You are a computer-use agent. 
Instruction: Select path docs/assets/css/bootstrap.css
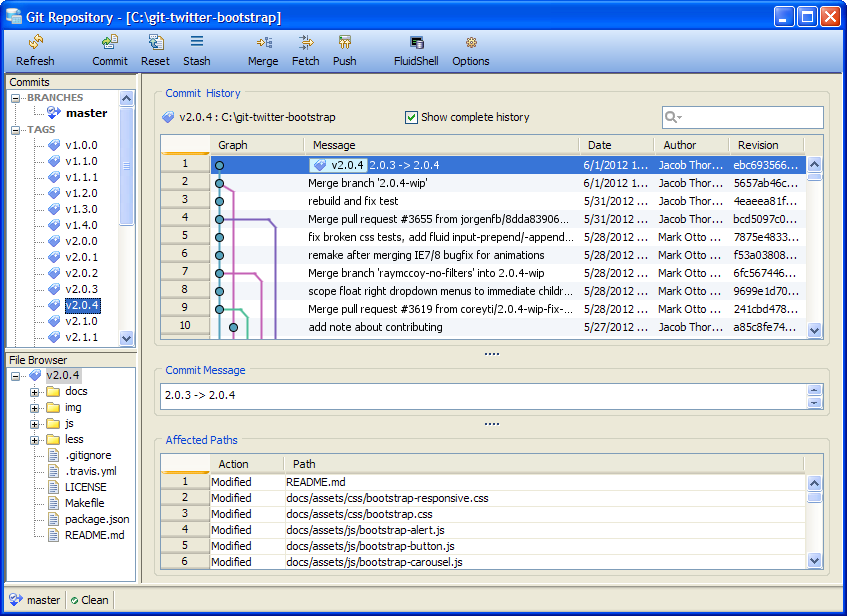(x=359, y=514)
